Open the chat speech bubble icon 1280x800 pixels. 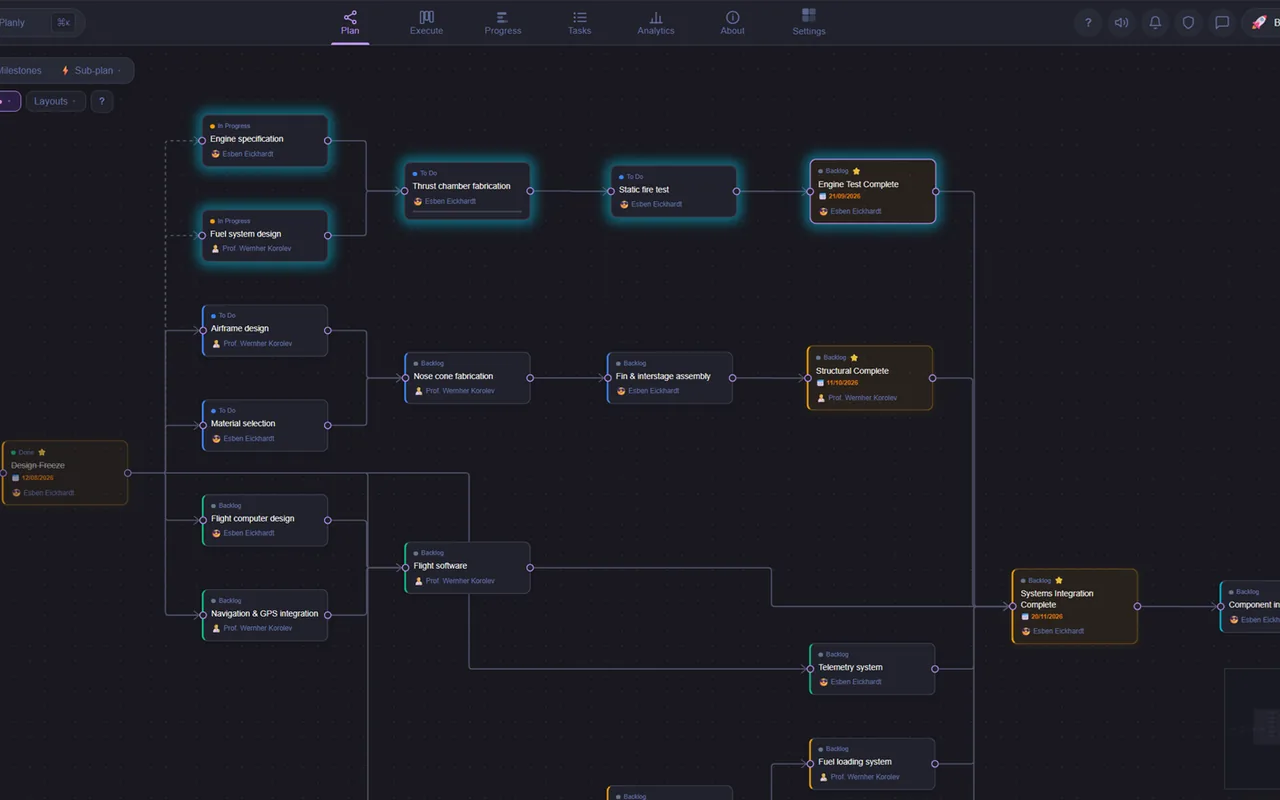[x=1222, y=23]
